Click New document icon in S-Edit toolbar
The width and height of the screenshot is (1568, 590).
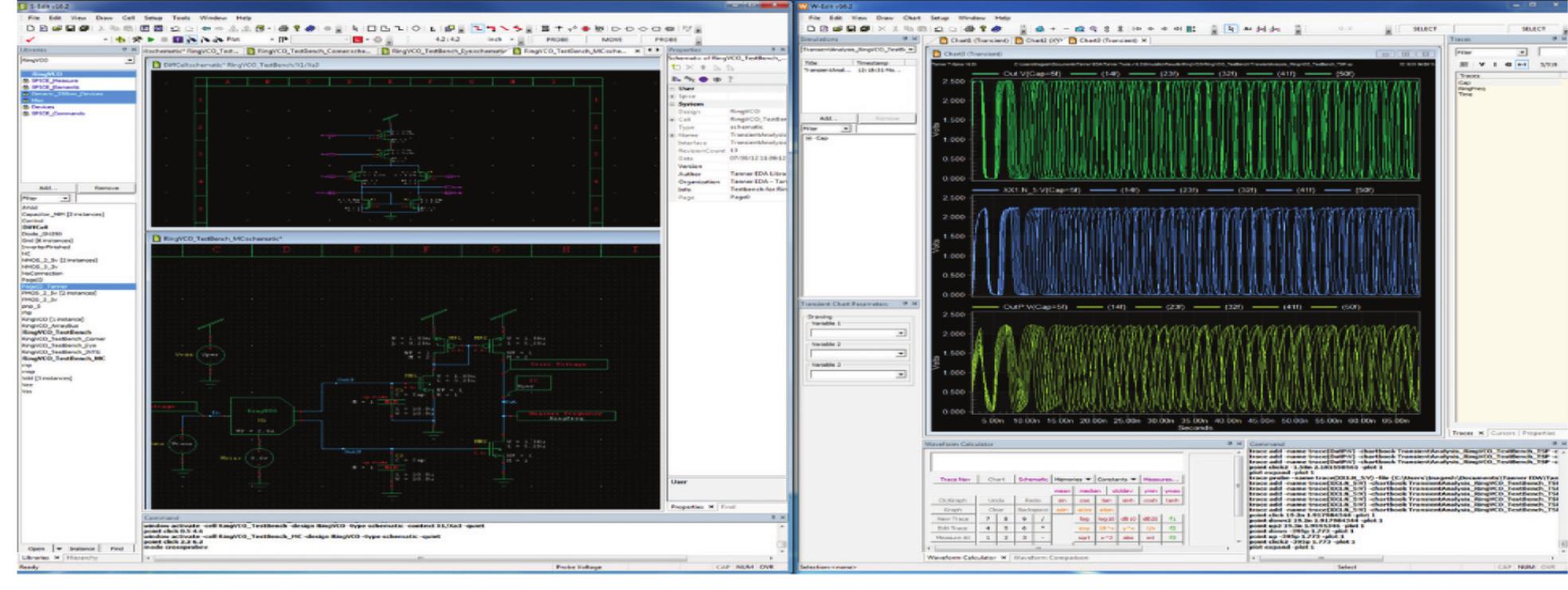(30, 28)
